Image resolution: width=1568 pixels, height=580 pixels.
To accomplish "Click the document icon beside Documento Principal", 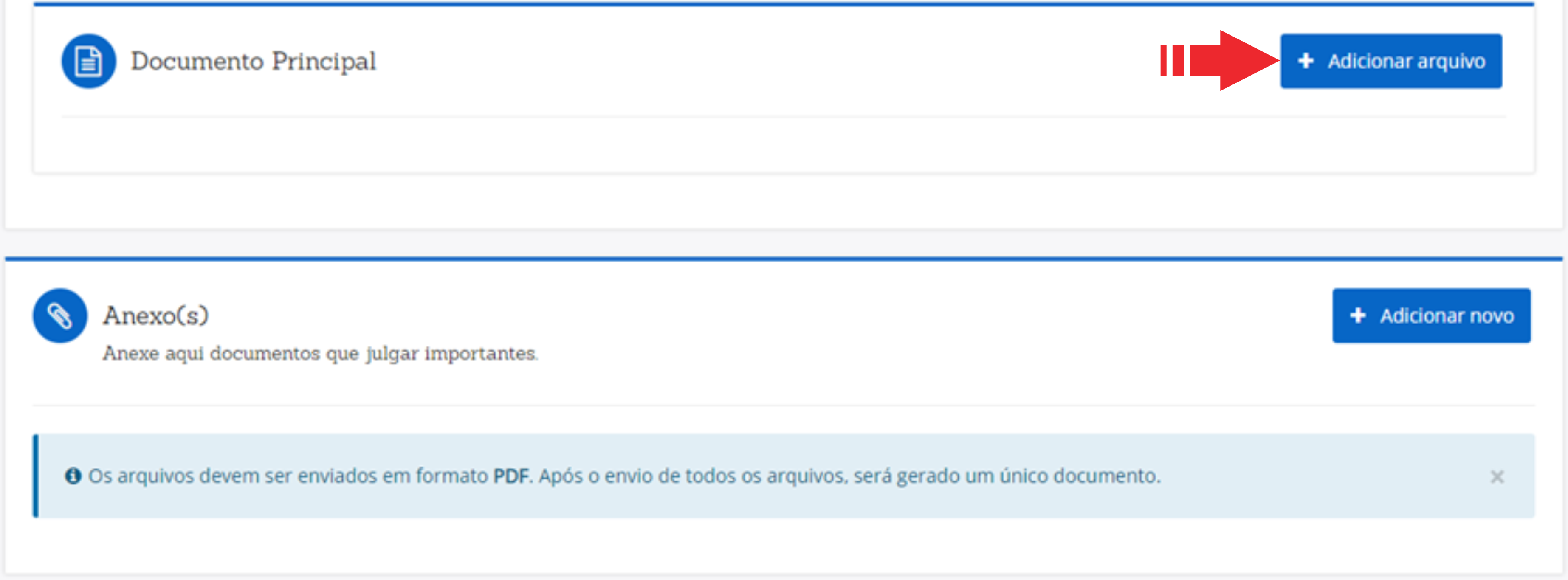I will 89,61.
